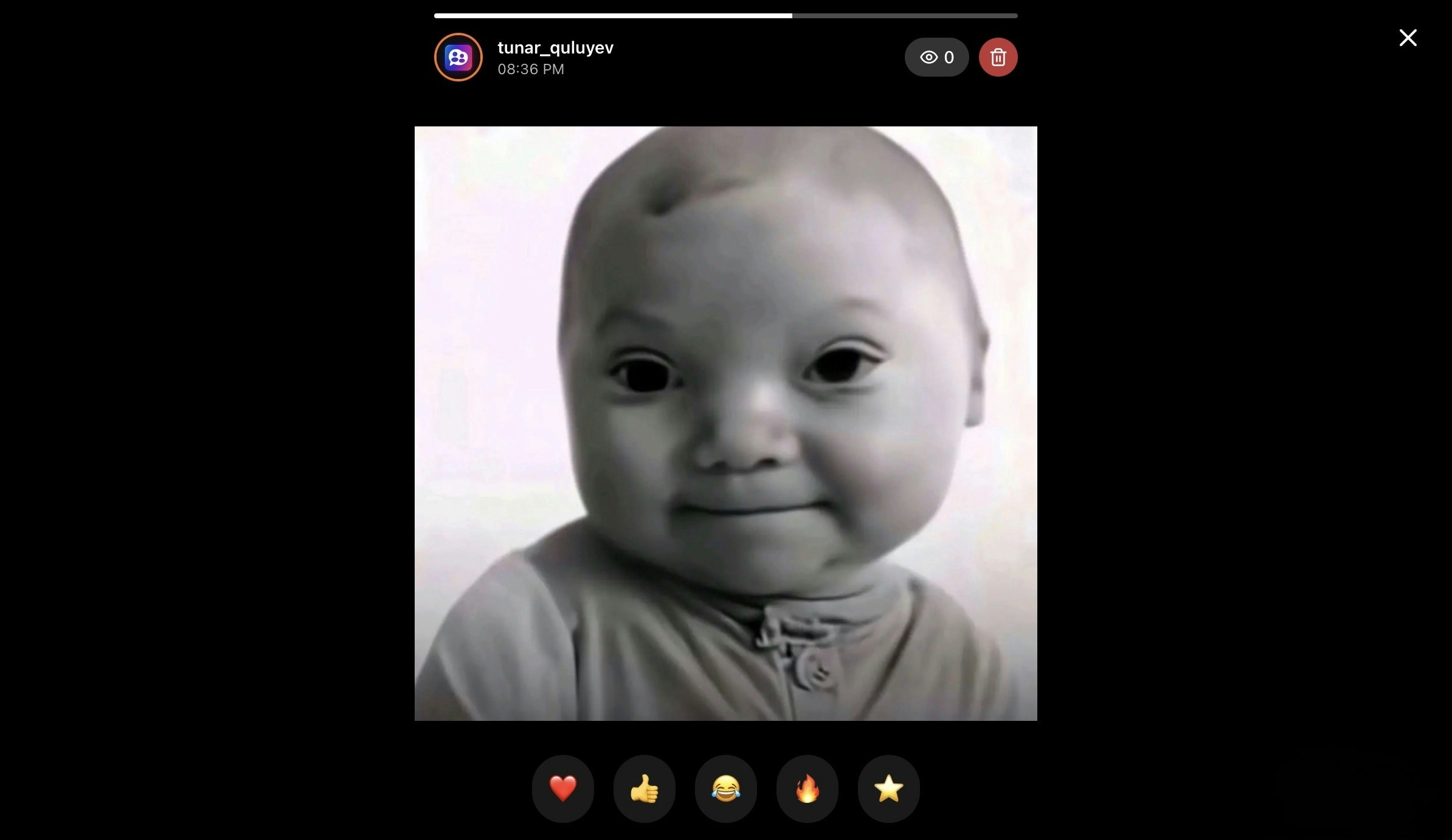The width and height of the screenshot is (1452, 840).
Task: React with the star emoji
Action: [888, 788]
